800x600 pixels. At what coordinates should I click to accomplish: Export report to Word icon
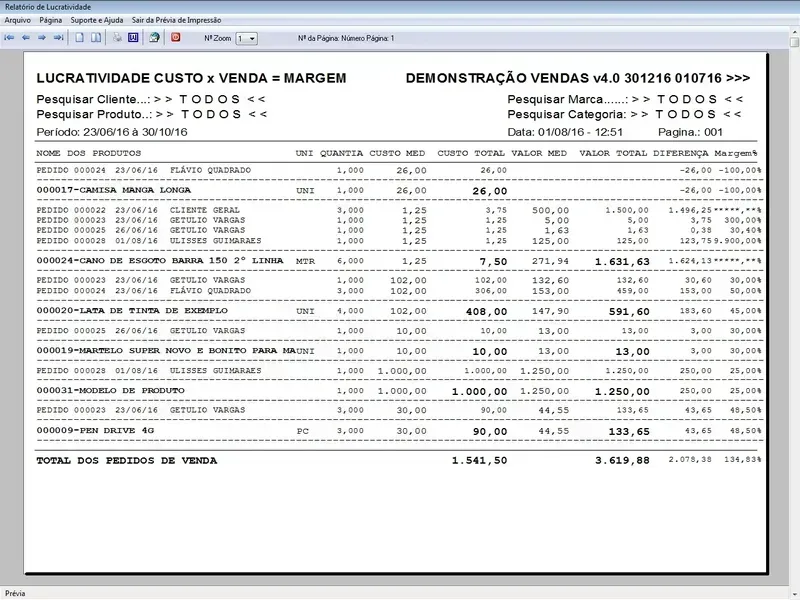133,38
